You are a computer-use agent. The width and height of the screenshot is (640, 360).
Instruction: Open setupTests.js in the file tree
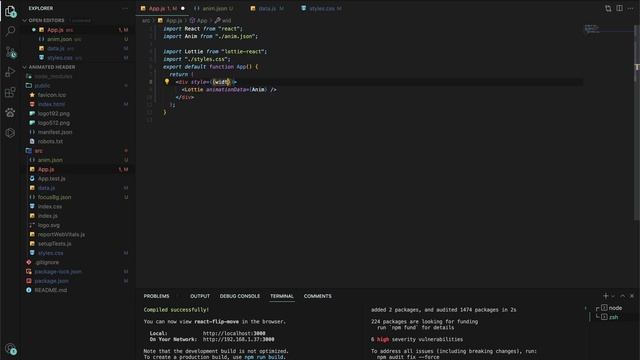[54, 244]
